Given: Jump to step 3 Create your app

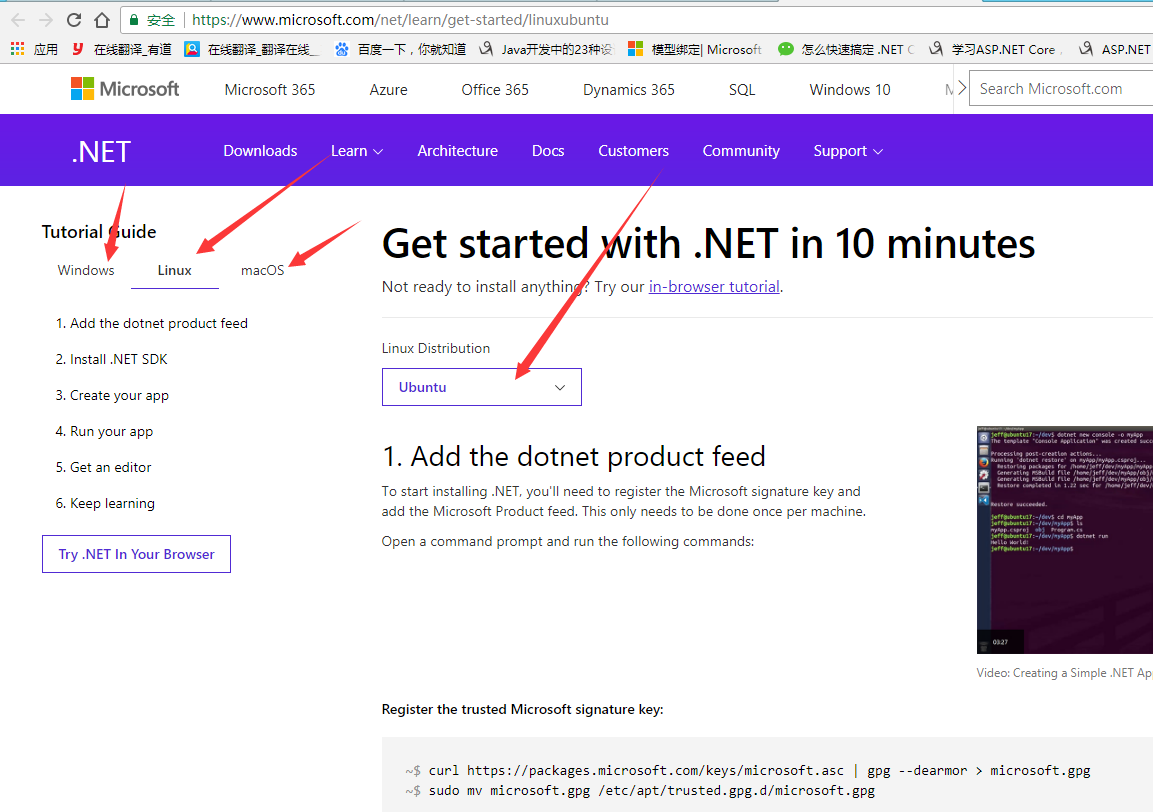Looking at the screenshot, I should [x=112, y=396].
